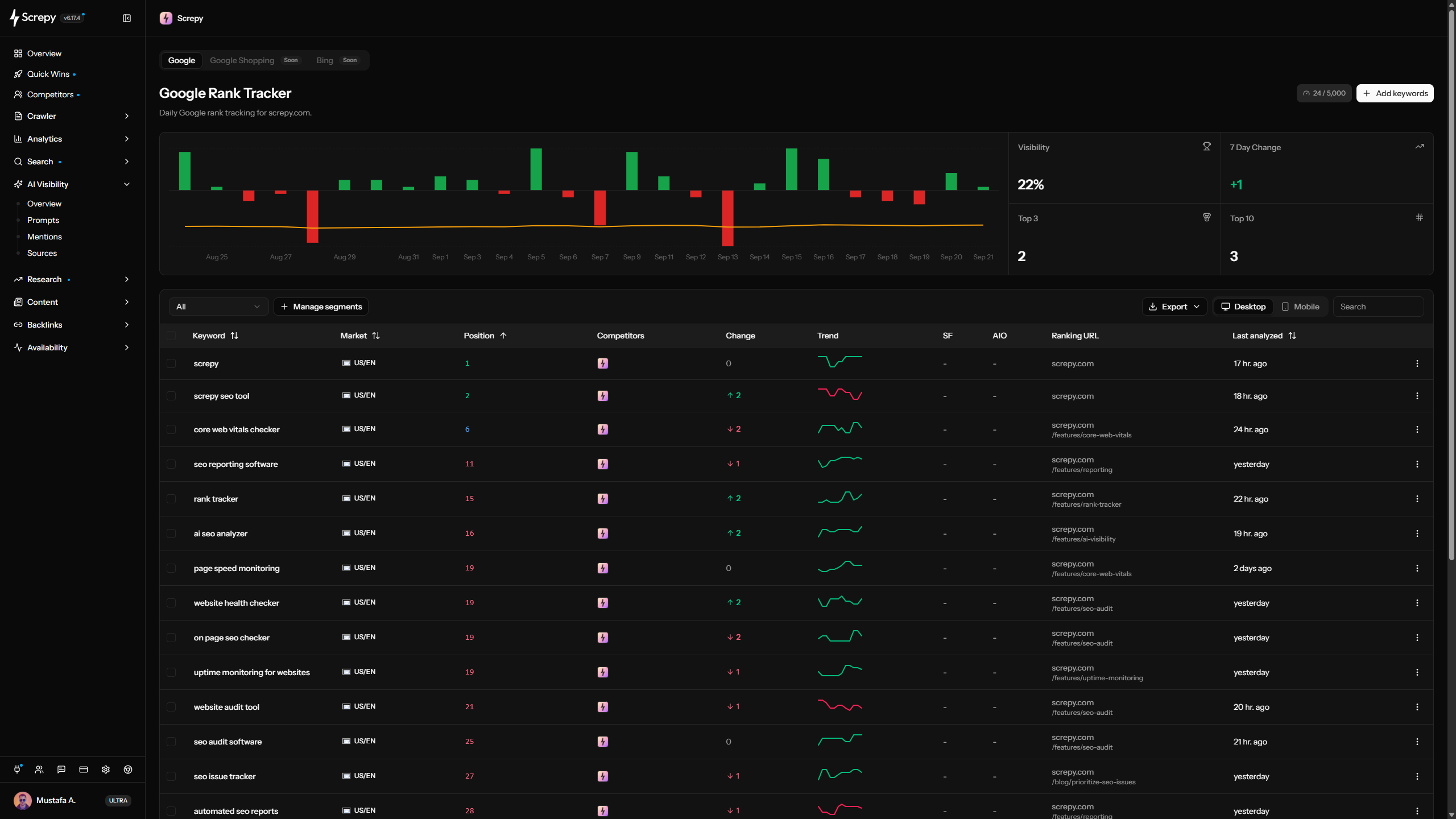The image size is (1456, 819).
Task: Open row menu for rank tracker
Action: coord(1417,499)
